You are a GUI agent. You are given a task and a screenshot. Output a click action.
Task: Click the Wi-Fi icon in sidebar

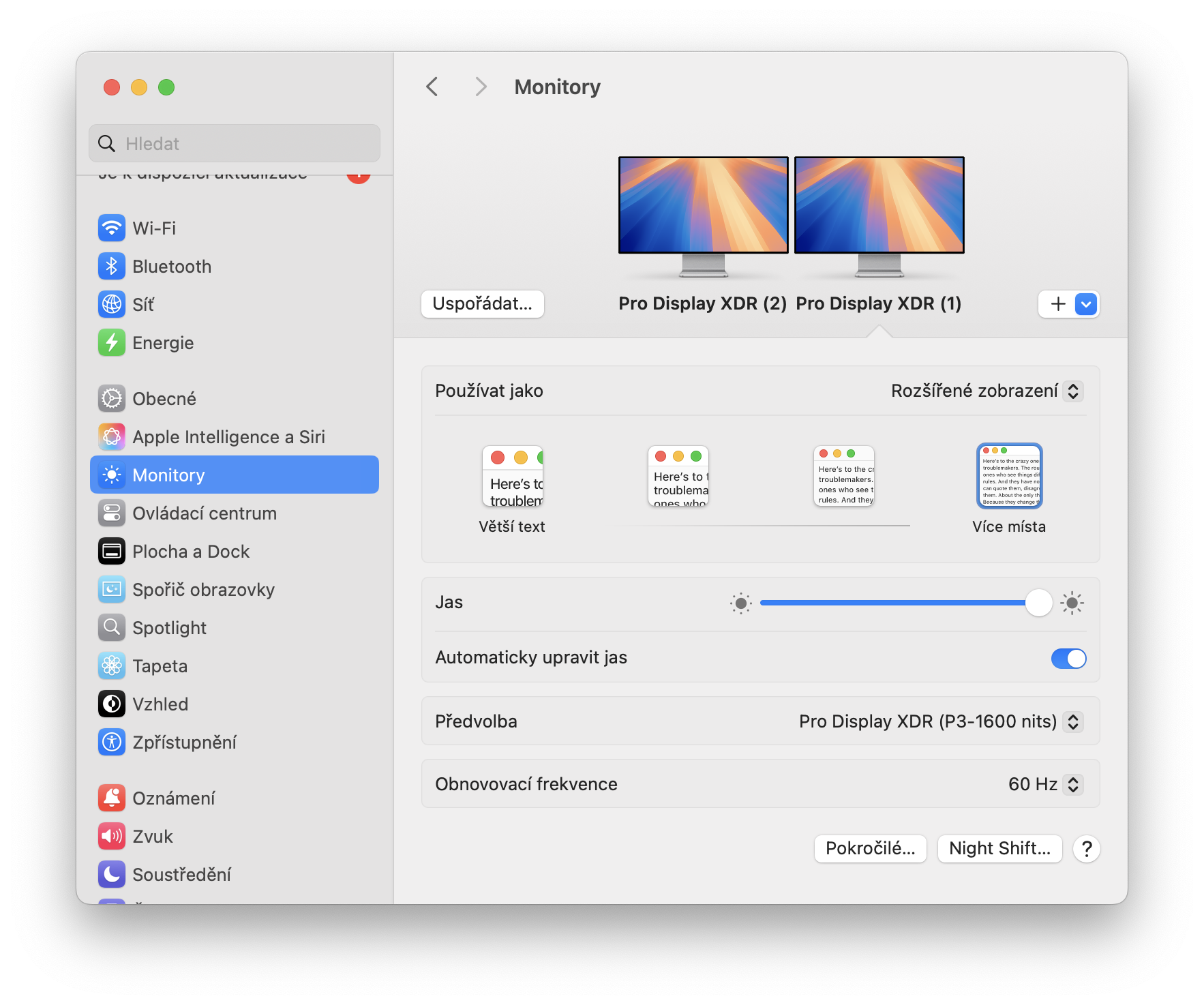(112, 228)
